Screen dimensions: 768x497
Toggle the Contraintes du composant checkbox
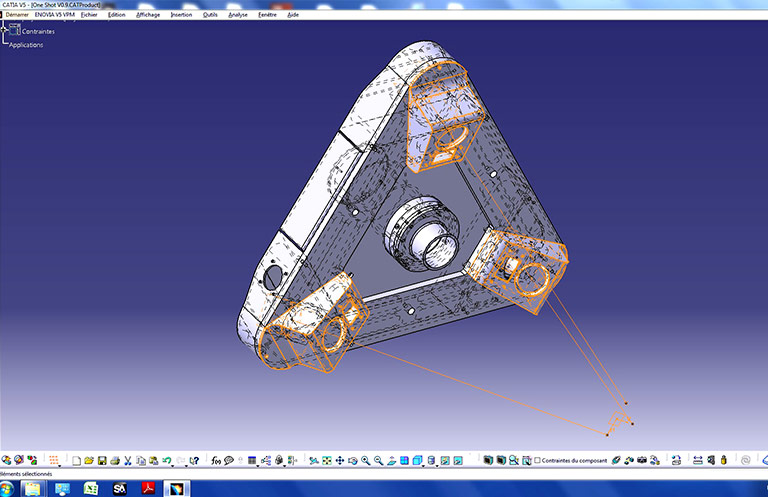[538, 460]
